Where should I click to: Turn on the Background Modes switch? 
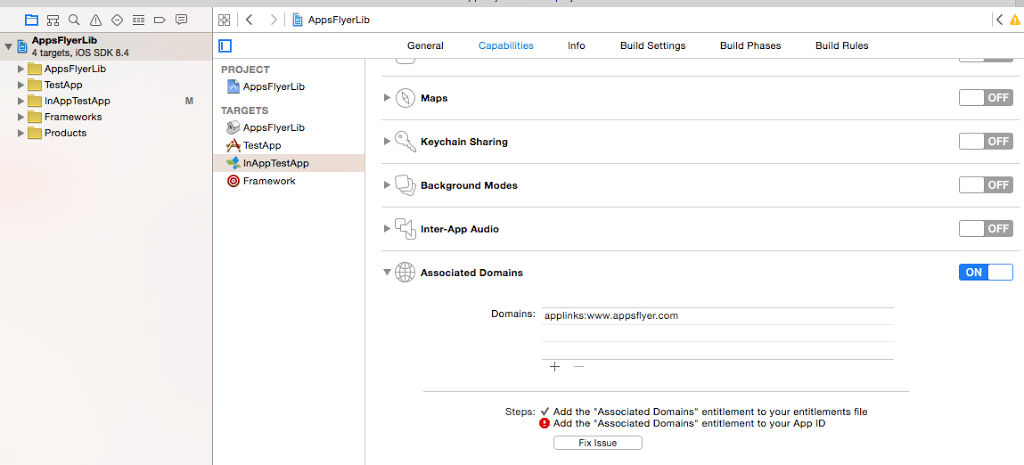pos(985,185)
